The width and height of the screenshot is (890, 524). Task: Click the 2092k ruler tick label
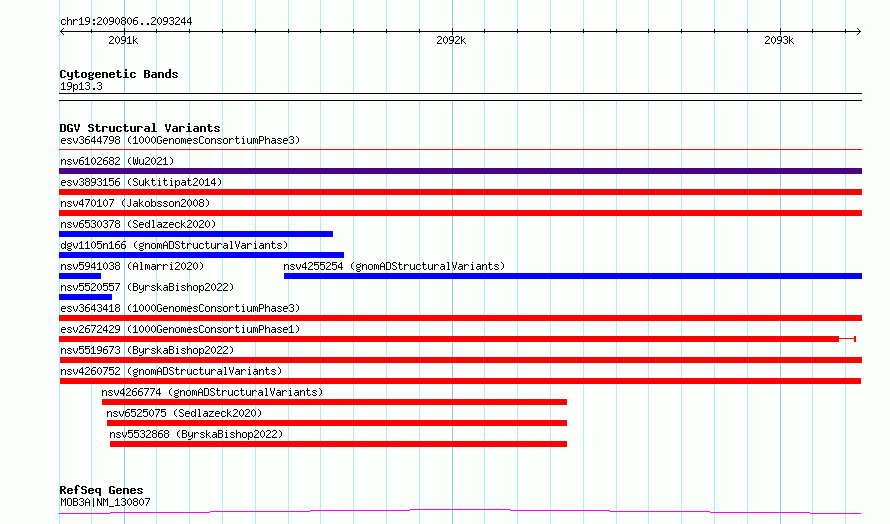pos(451,40)
